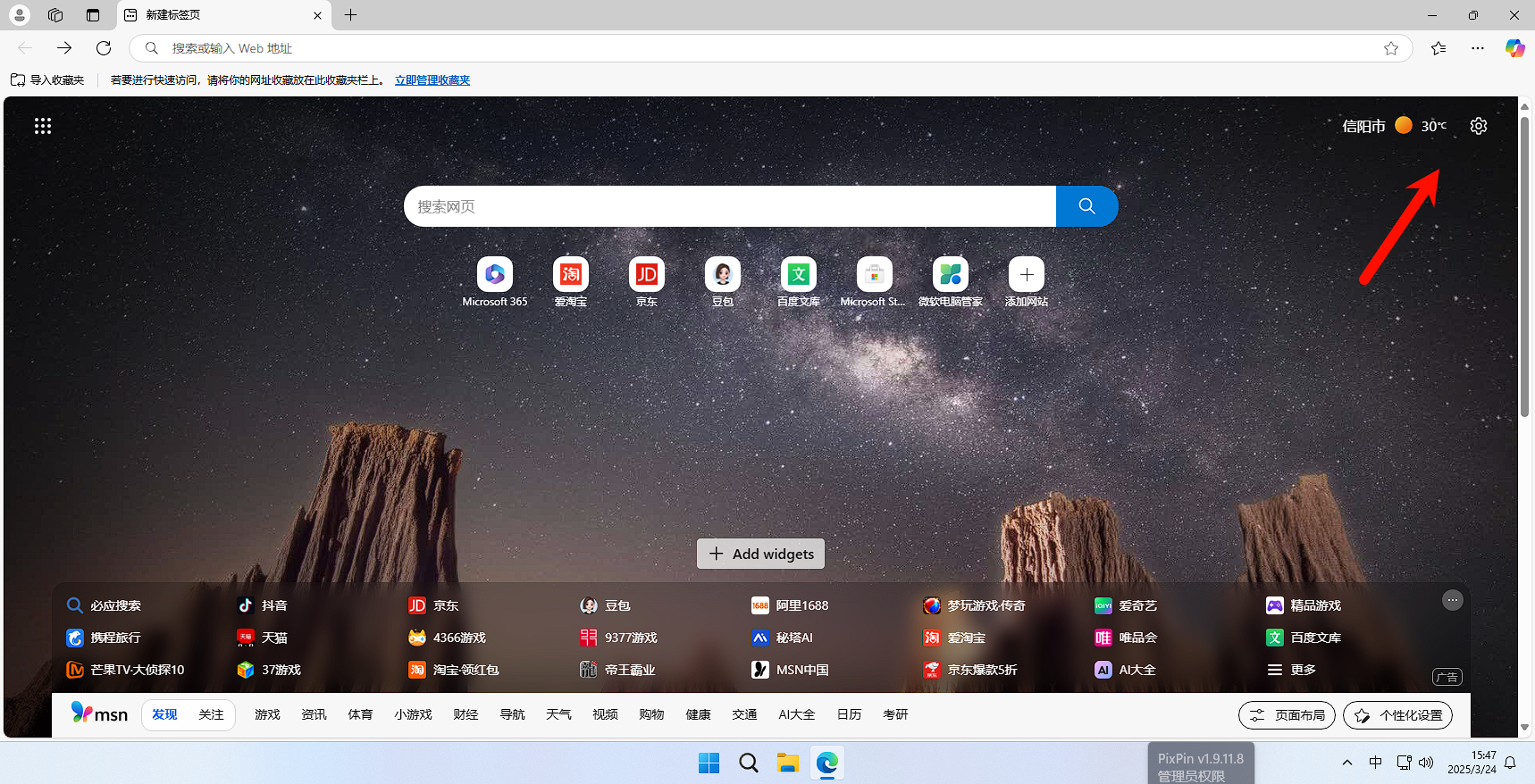
Task: Open the 财经 category tab
Action: [466, 714]
